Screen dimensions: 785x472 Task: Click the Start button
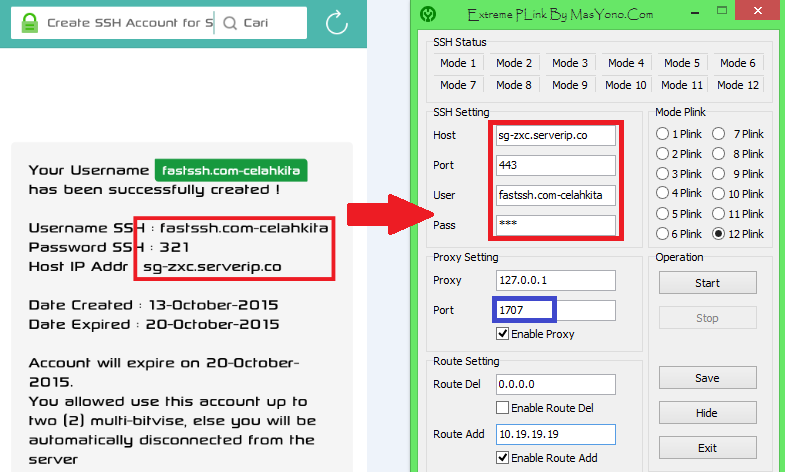point(707,283)
